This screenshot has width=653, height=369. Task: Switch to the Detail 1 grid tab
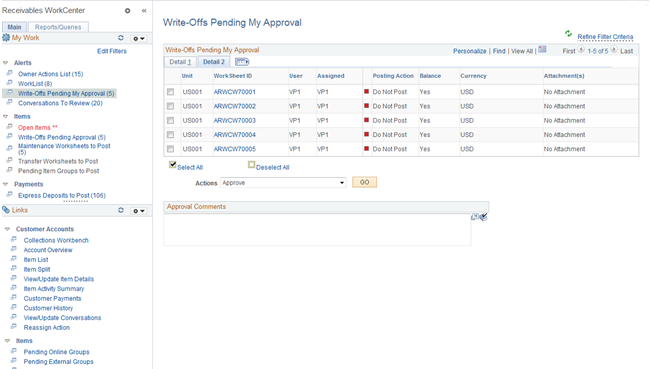tap(180, 62)
